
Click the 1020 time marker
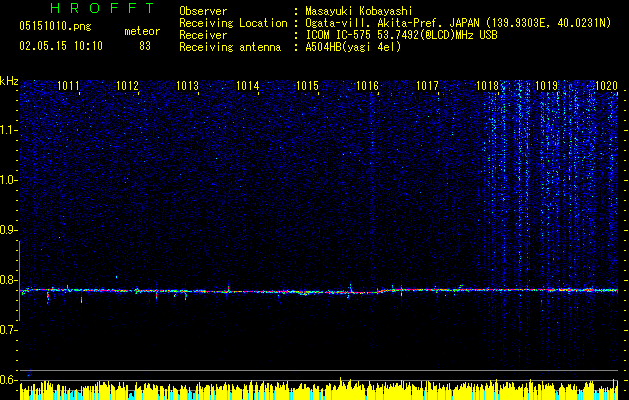(x=607, y=85)
